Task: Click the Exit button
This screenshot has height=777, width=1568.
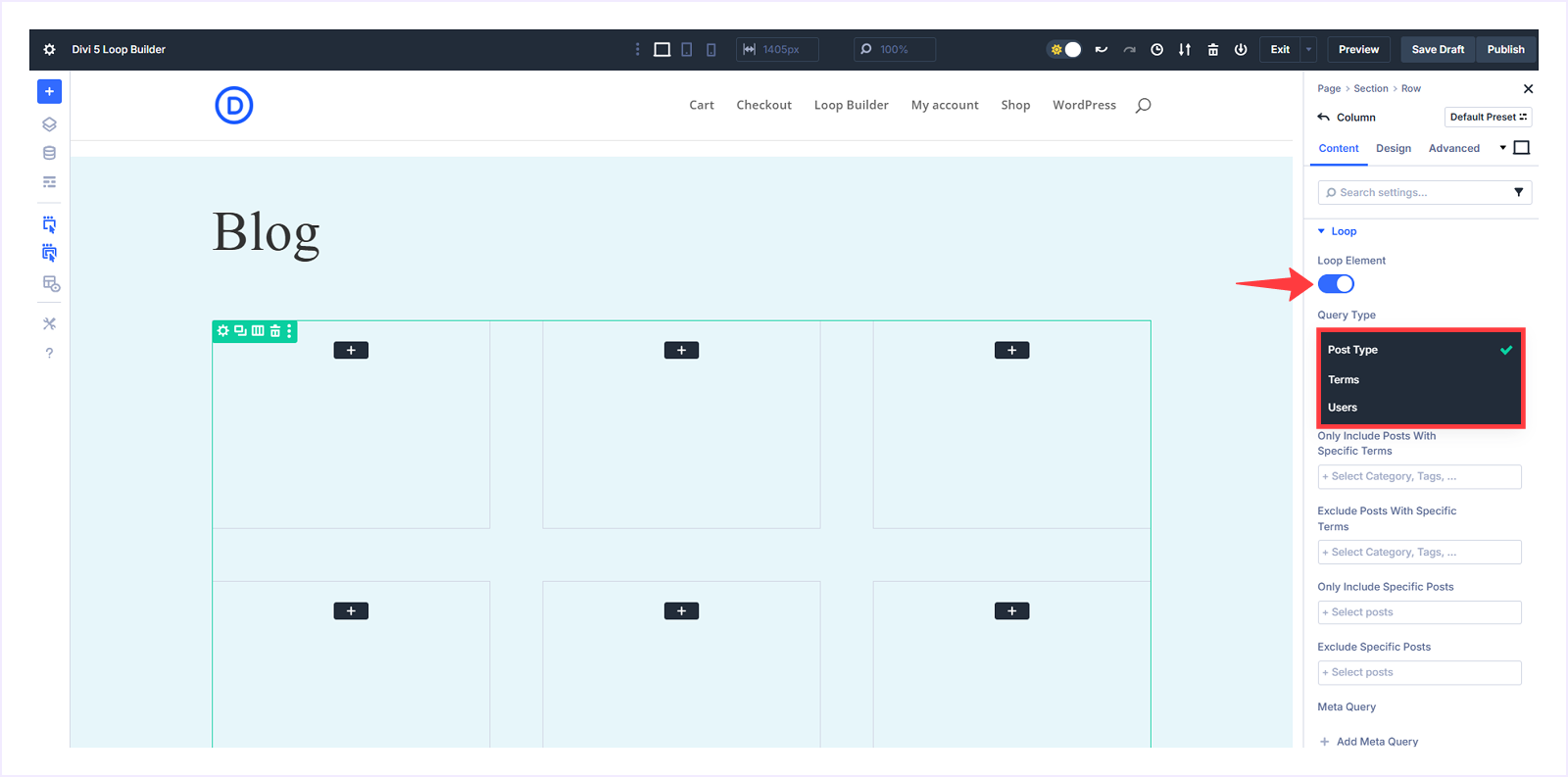Action: pos(1280,49)
